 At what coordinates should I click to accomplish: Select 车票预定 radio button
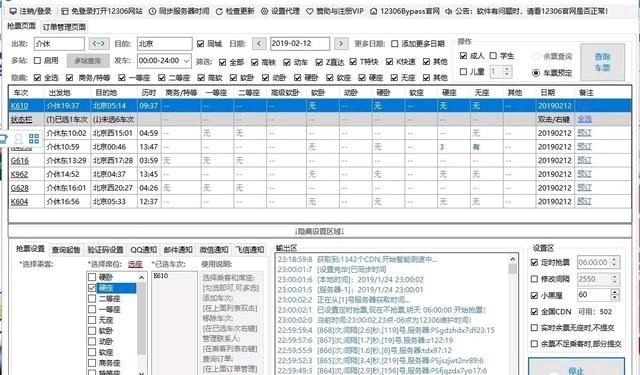[x=536, y=73]
